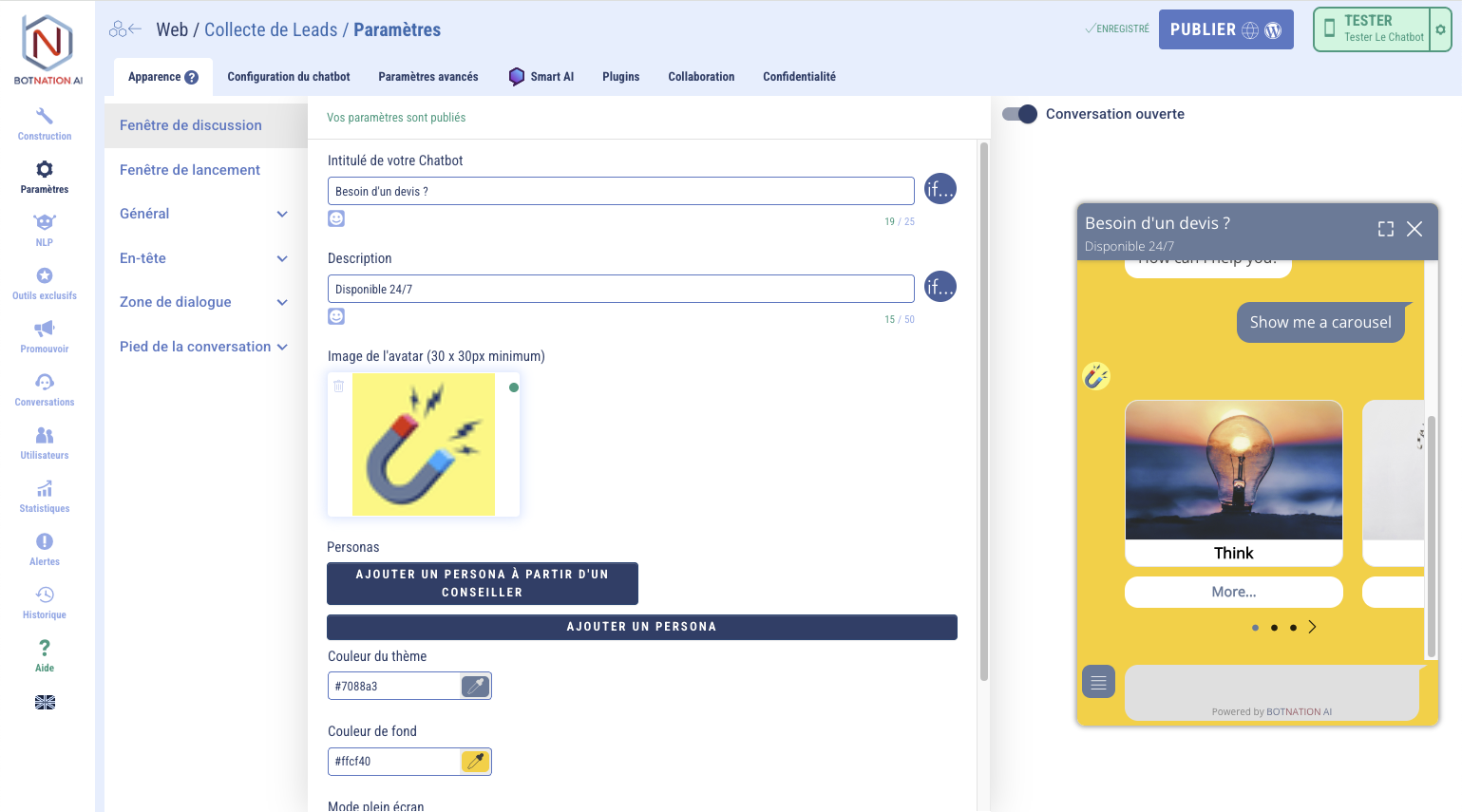
Task: Switch language with UK flag icon
Action: (x=45, y=703)
